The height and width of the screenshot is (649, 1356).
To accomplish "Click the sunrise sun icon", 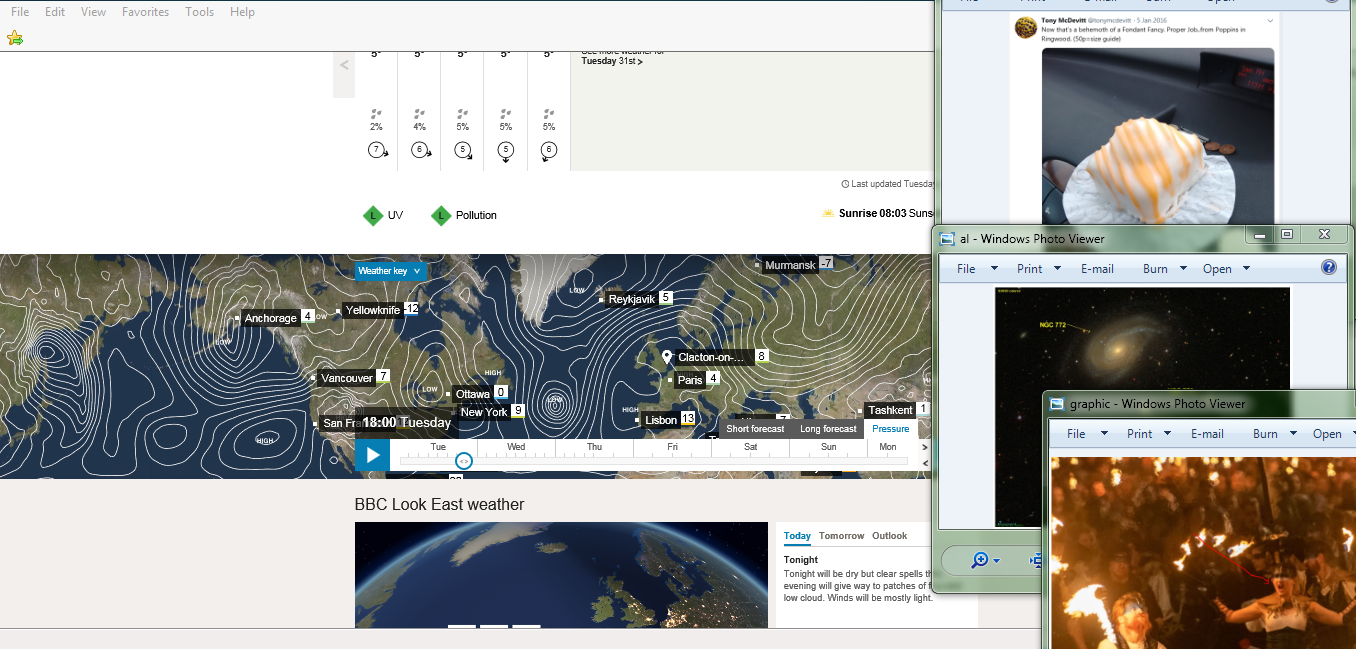I will pos(828,214).
